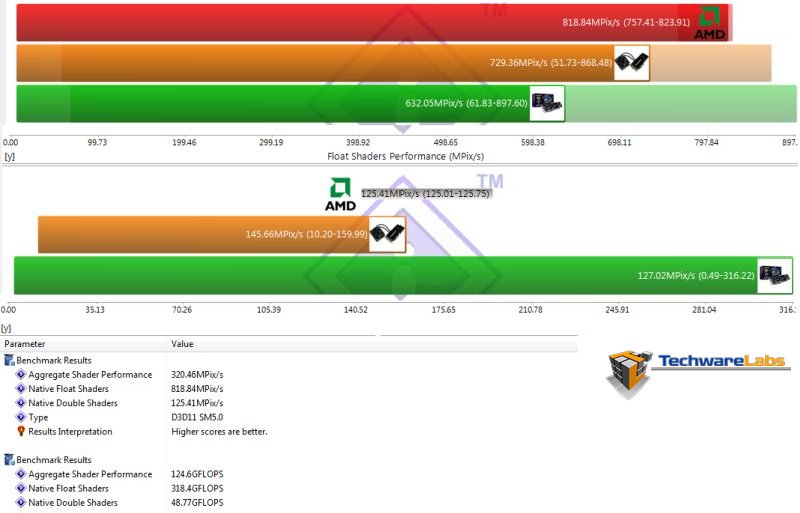Select the second Benchmark Results tree row
This screenshot has width=800, height=513.
(x=290, y=460)
